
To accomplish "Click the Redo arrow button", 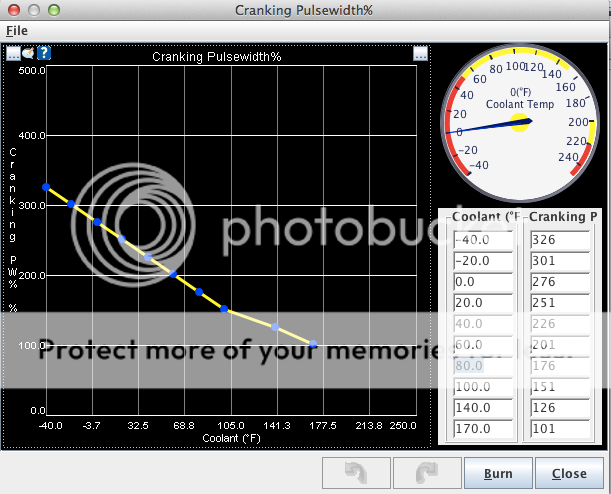I will [427, 473].
